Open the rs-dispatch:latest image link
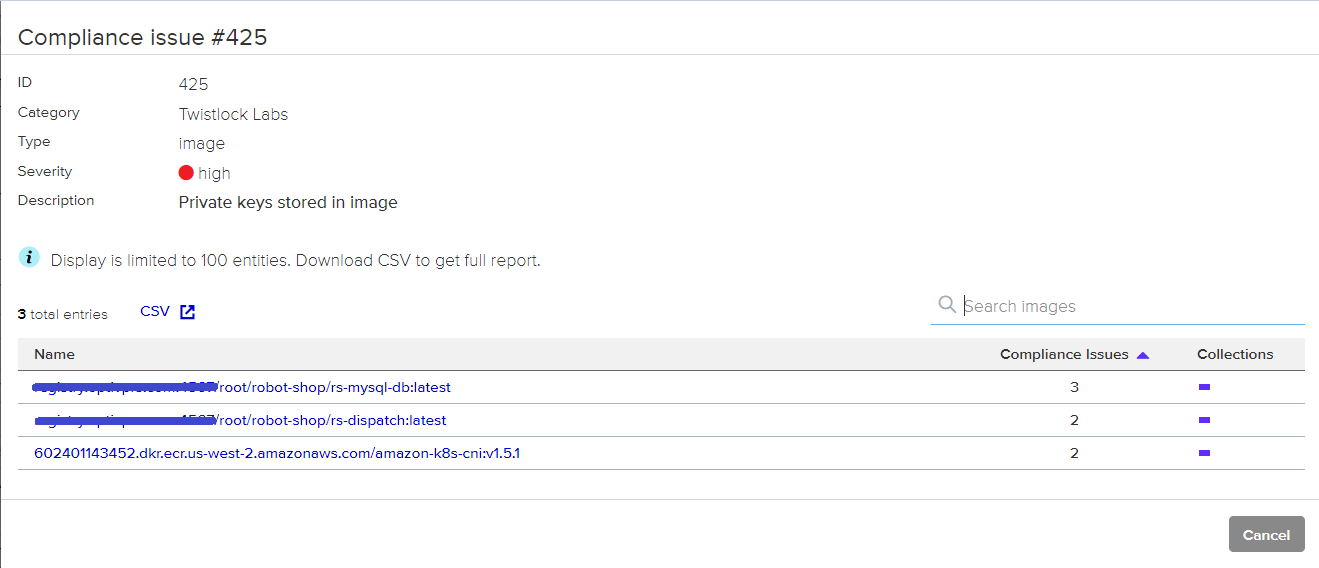This screenshot has width=1319, height=568. click(338, 420)
